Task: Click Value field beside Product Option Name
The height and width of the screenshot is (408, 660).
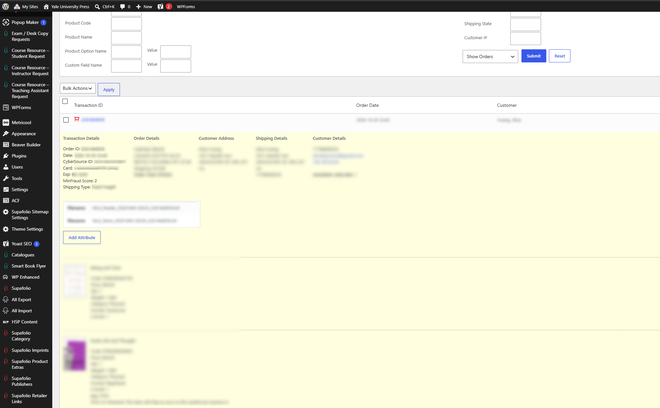Action: (176, 52)
